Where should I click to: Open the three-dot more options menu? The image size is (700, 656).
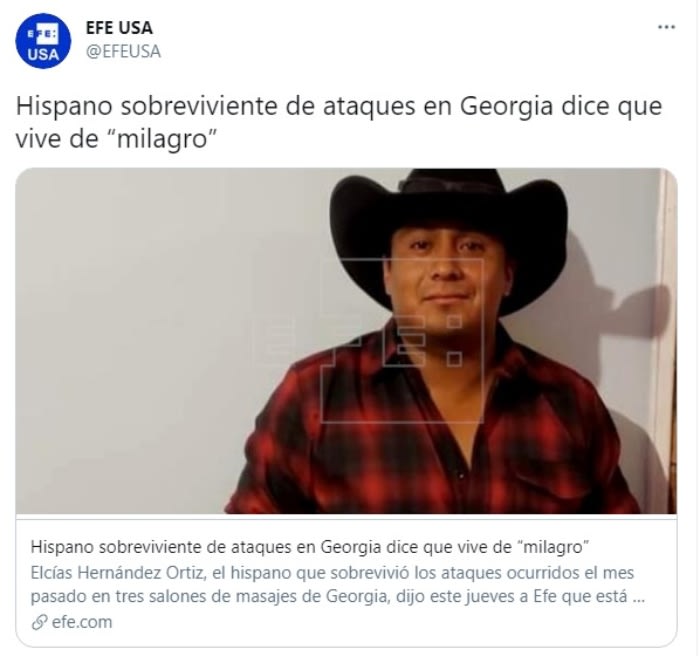[666, 27]
